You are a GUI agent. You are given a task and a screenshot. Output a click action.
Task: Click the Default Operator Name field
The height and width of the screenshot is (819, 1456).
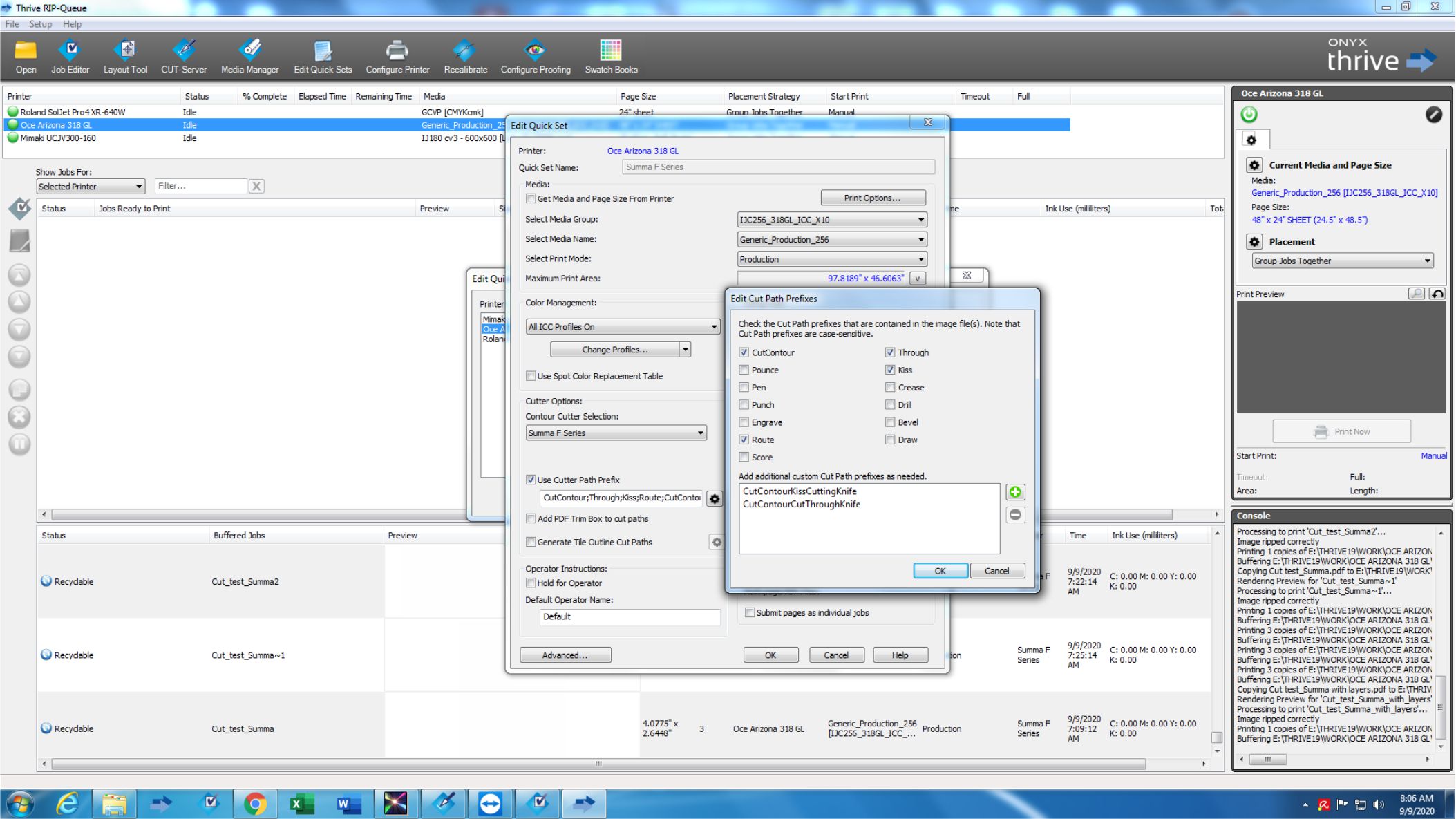(x=630, y=616)
